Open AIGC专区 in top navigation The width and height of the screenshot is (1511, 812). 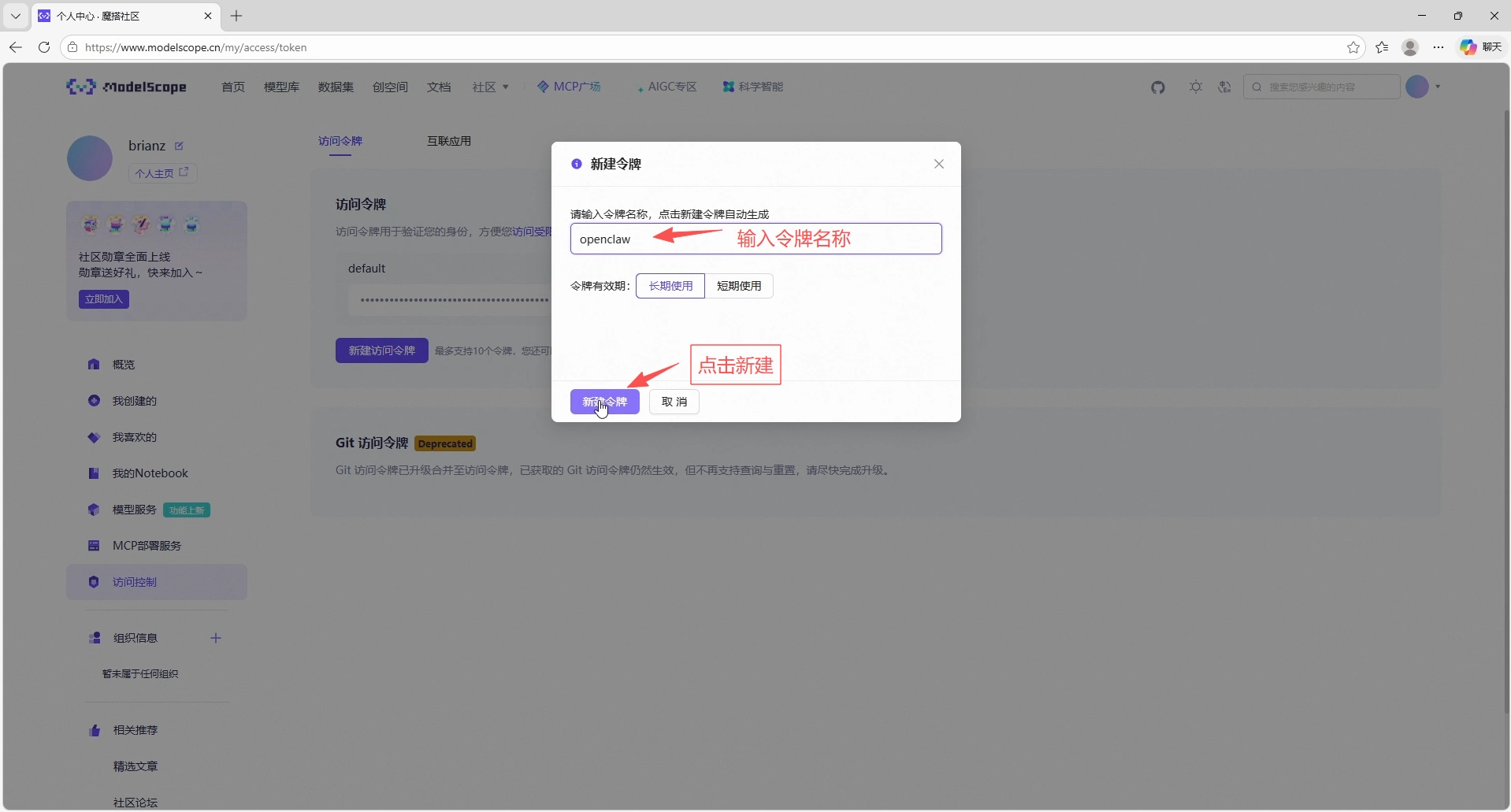[x=666, y=87]
